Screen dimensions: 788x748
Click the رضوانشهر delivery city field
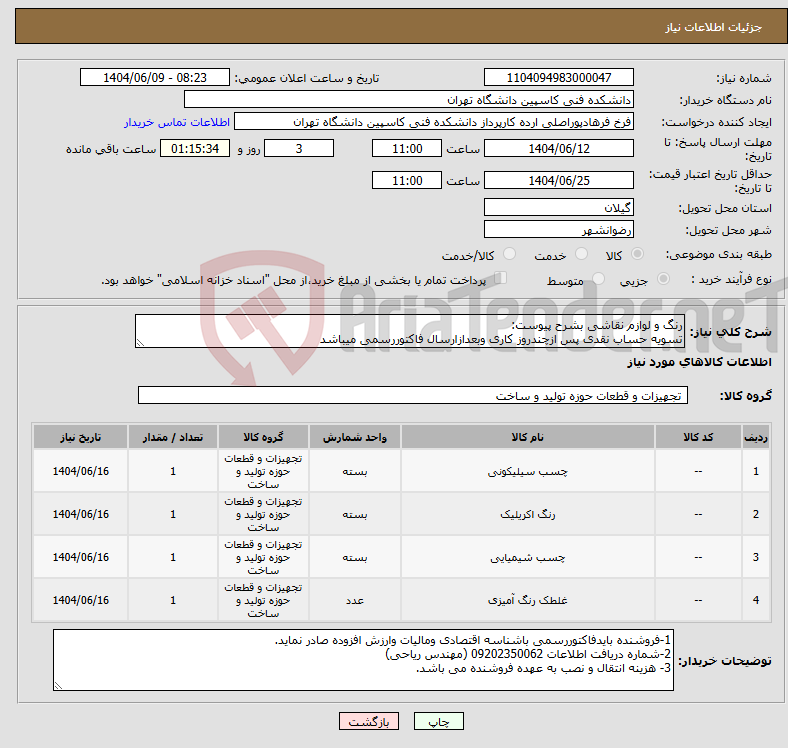click(x=558, y=230)
